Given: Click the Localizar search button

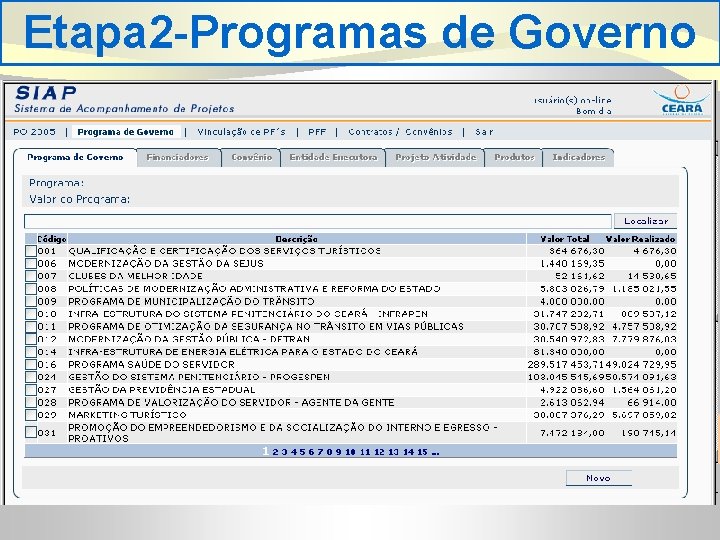Looking at the screenshot, I should coord(646,221).
